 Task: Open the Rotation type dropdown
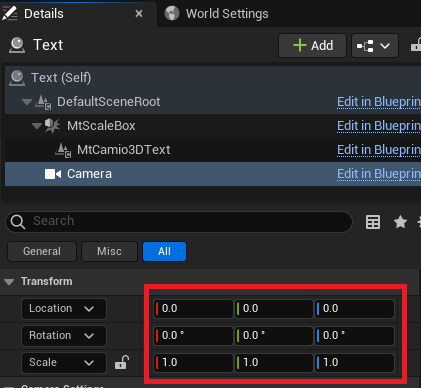(x=64, y=336)
